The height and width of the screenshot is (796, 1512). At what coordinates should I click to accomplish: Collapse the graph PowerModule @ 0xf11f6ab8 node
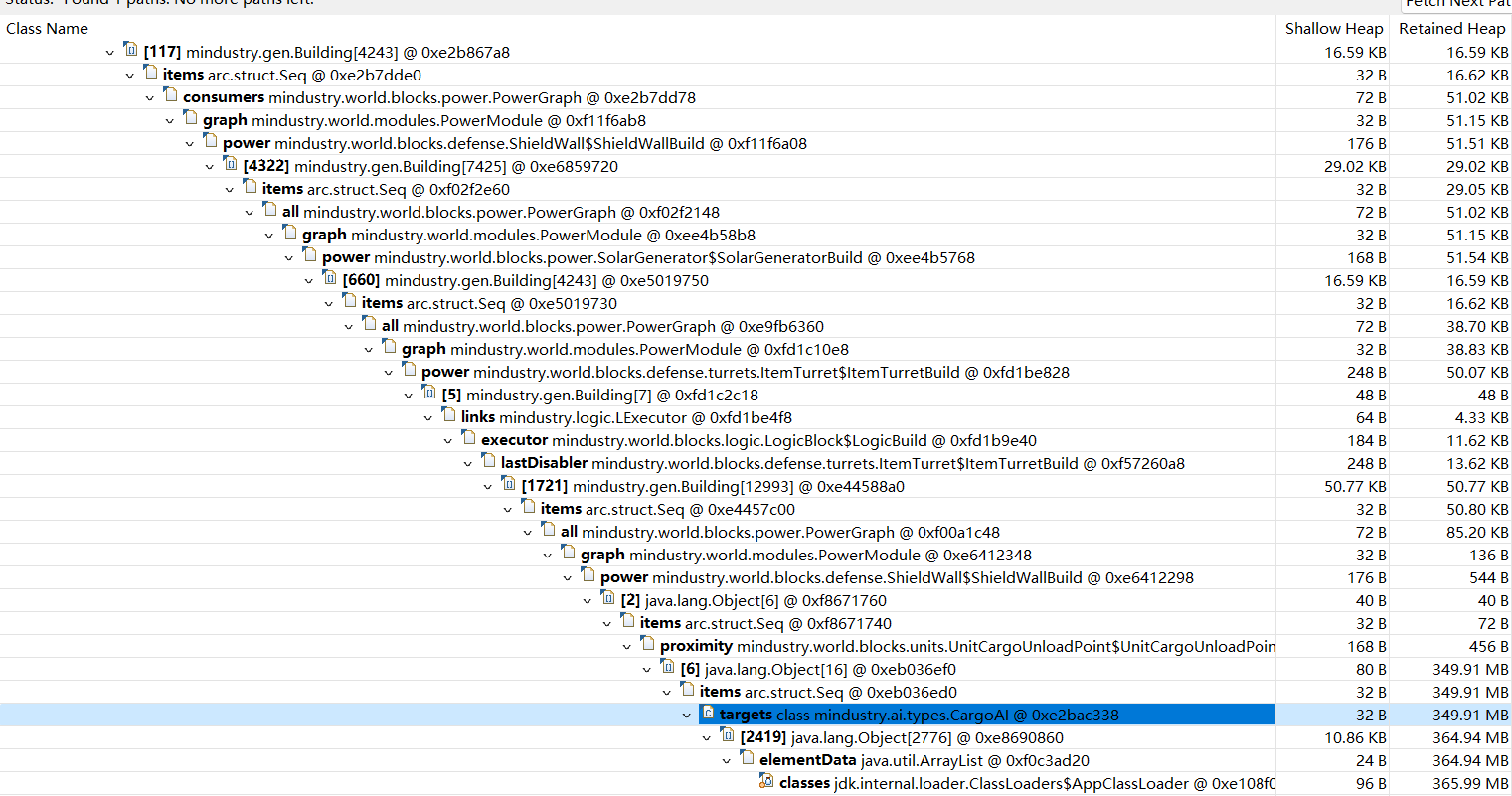[170, 120]
